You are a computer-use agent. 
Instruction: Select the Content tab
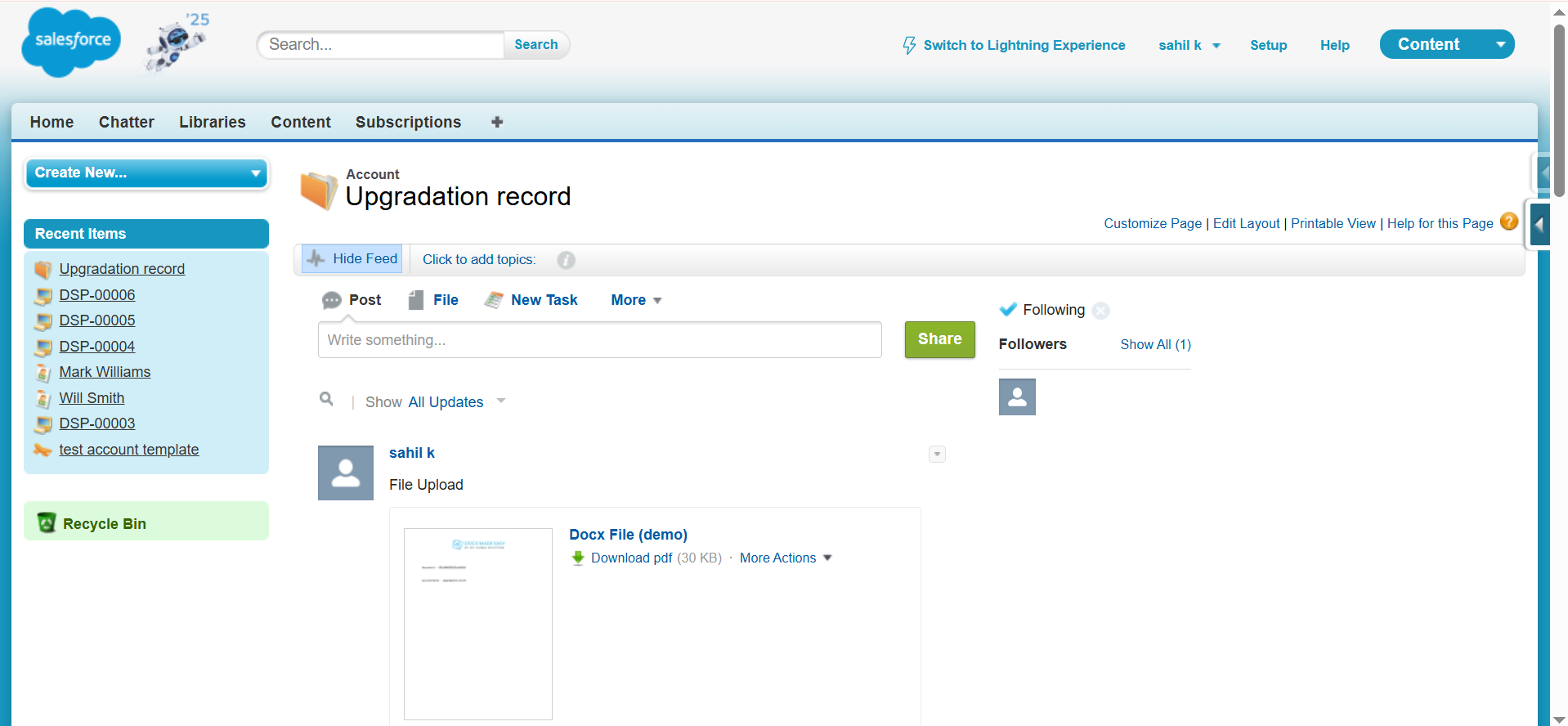[301, 122]
